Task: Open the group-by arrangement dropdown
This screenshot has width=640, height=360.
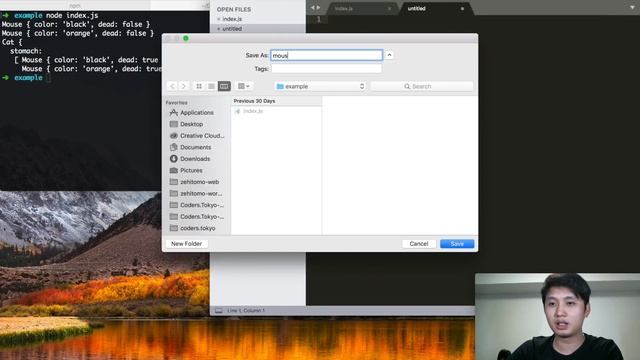Action: pyautogui.click(x=244, y=86)
